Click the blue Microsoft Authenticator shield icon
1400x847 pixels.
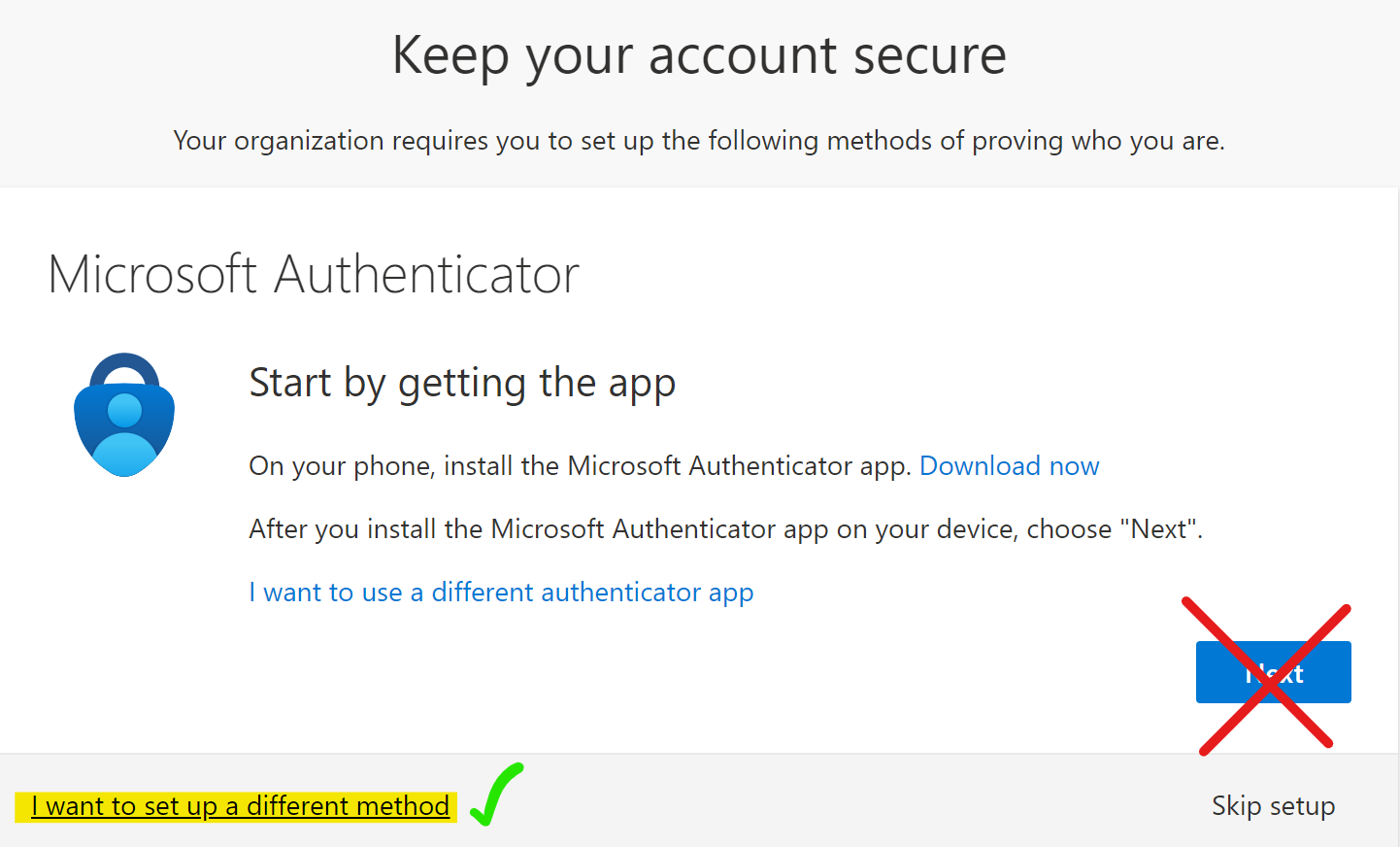[124, 415]
